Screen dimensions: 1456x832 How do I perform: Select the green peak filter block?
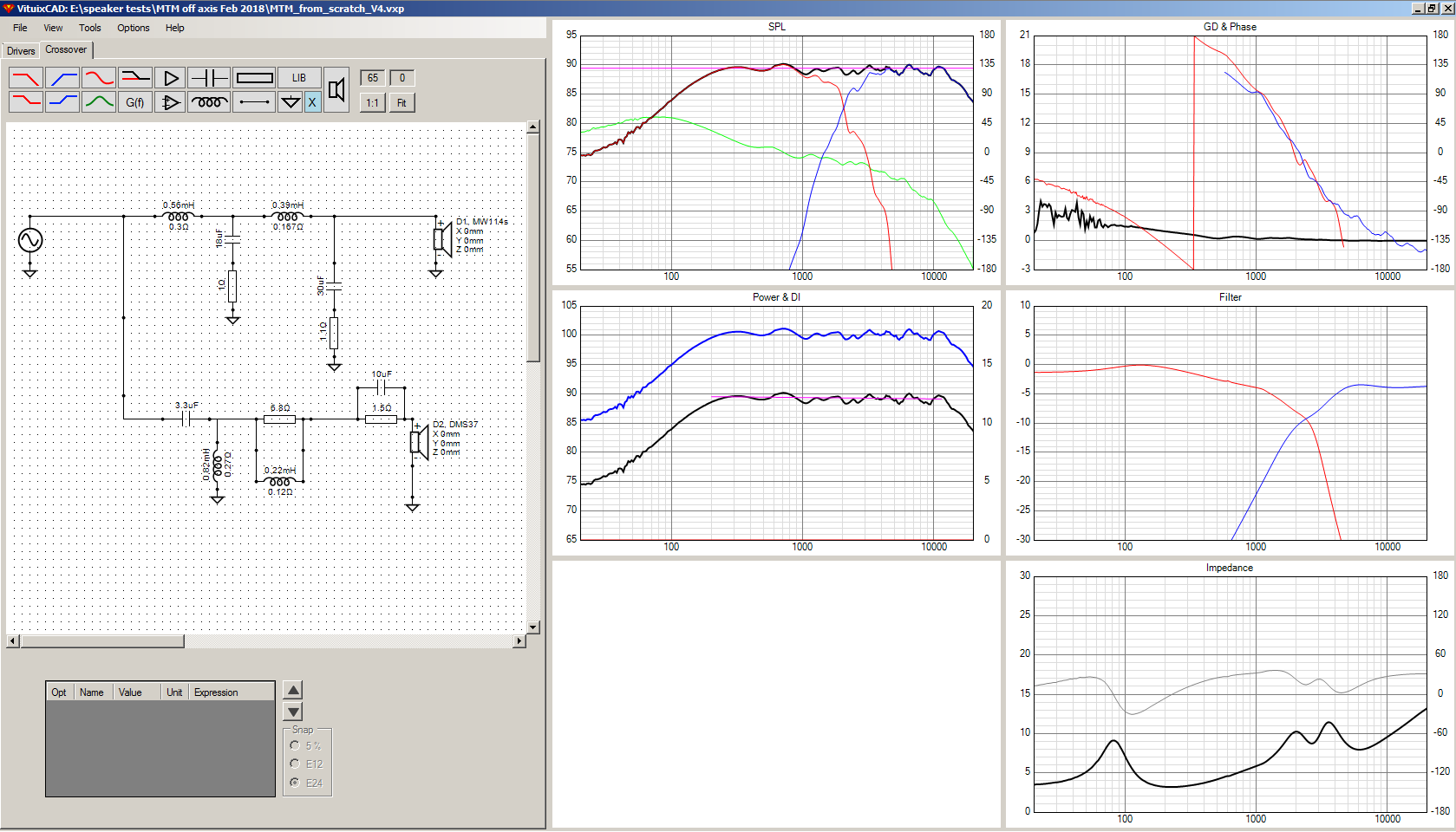pyautogui.click(x=99, y=102)
